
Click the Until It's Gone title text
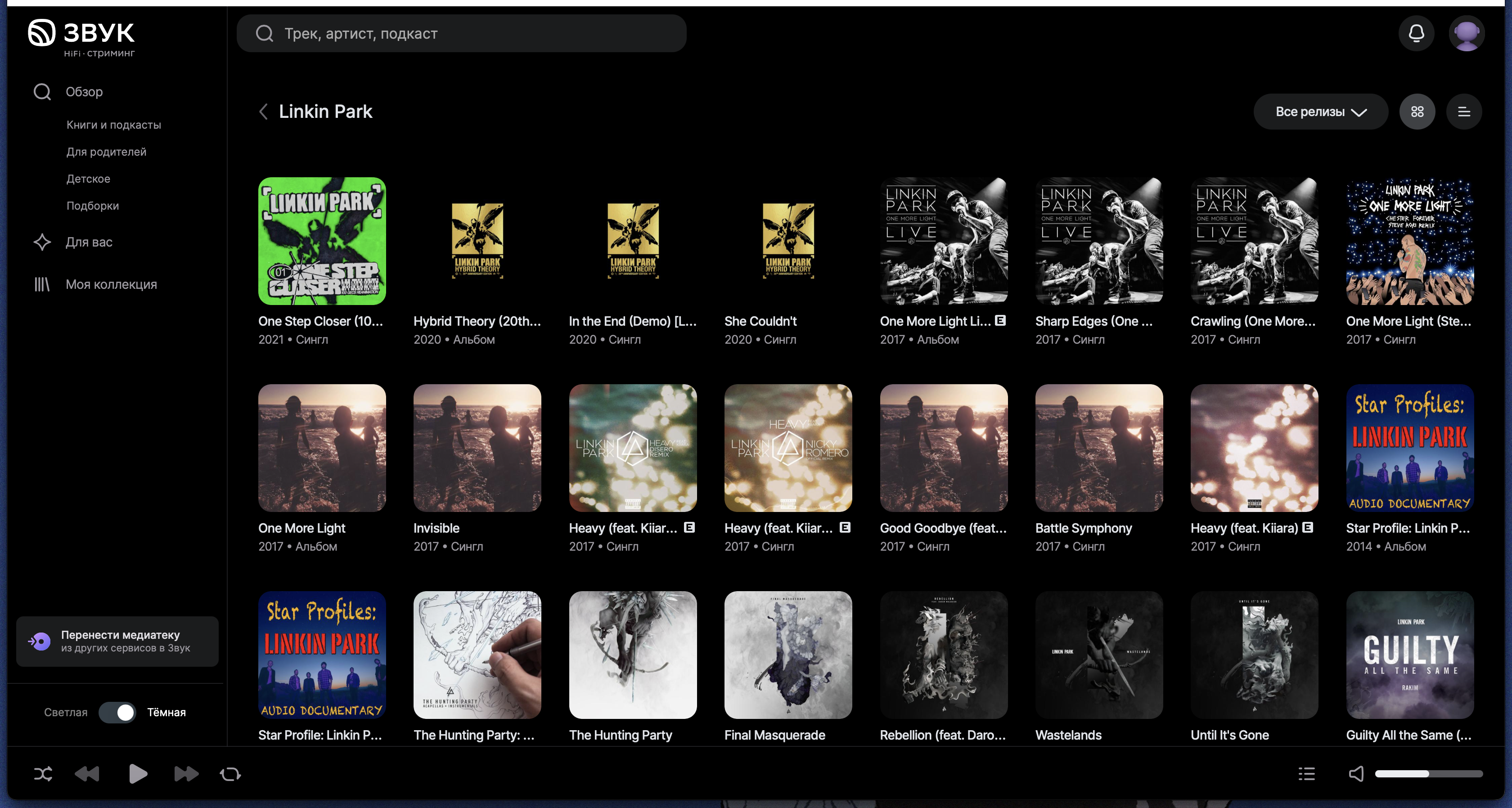click(x=1230, y=735)
